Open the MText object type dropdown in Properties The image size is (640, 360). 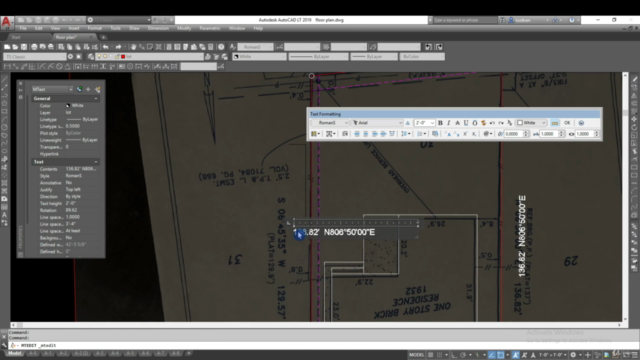(x=52, y=89)
